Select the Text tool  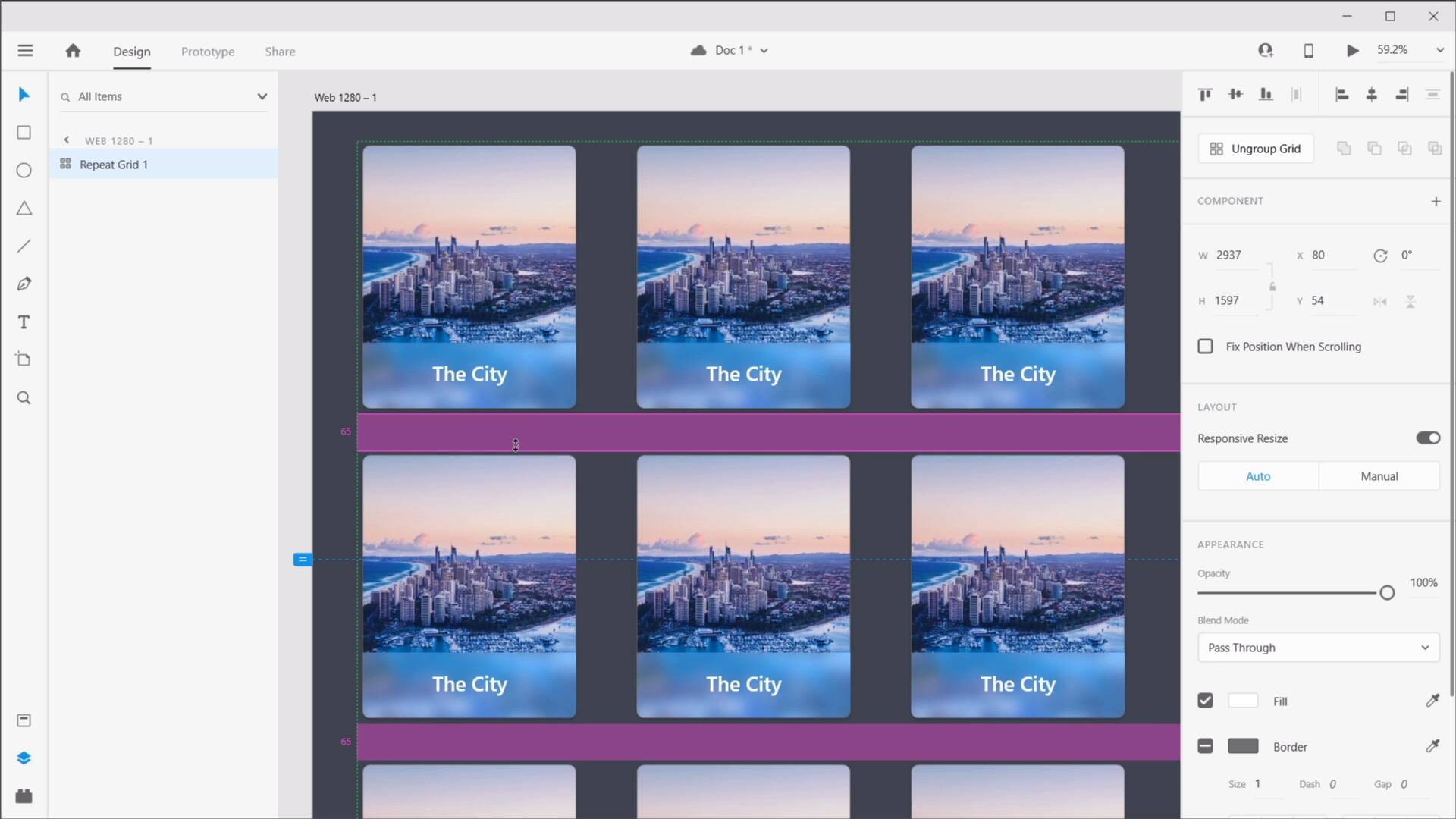24,322
